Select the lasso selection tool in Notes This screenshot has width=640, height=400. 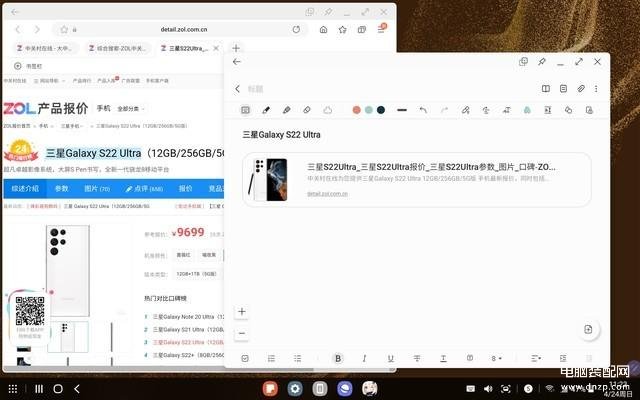[328, 110]
